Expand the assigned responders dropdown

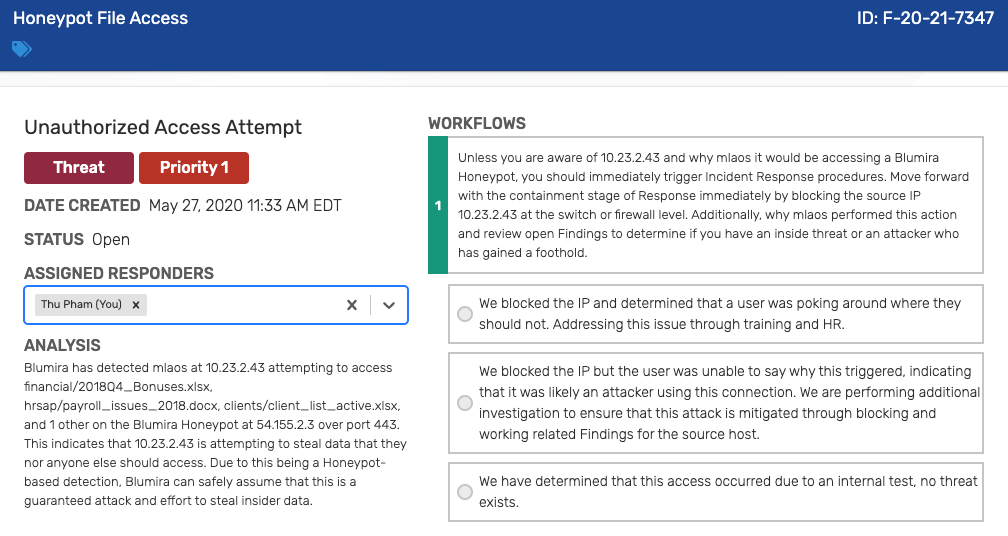point(389,305)
